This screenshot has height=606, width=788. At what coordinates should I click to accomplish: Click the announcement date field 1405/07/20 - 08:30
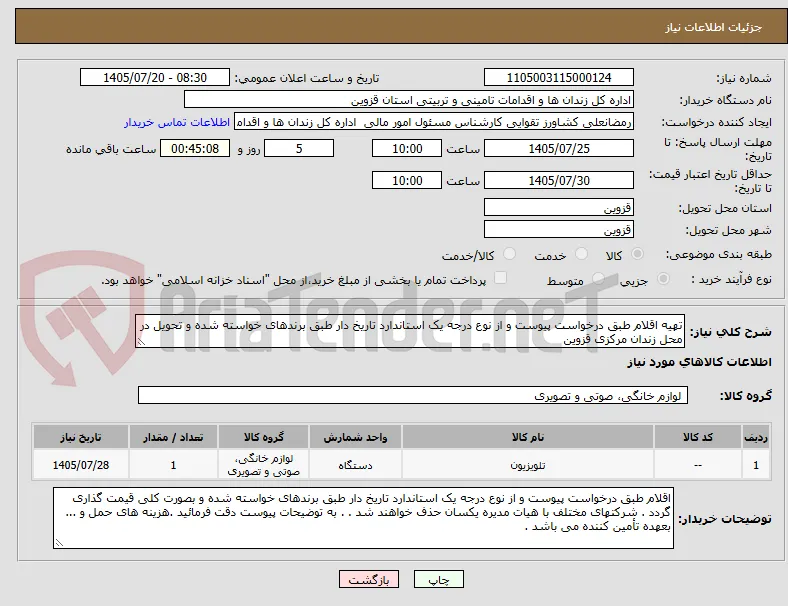[155, 78]
